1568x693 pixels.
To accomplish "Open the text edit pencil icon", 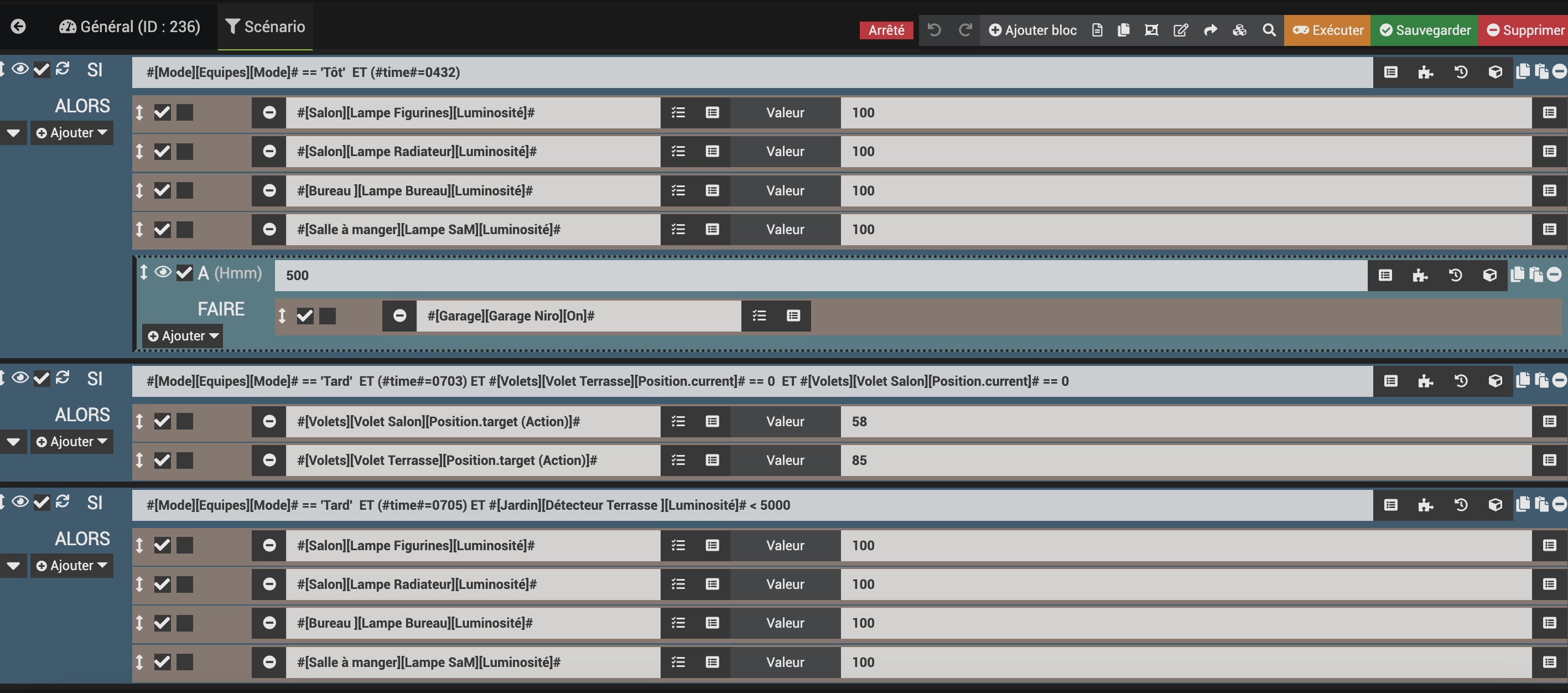I will pyautogui.click(x=1180, y=30).
